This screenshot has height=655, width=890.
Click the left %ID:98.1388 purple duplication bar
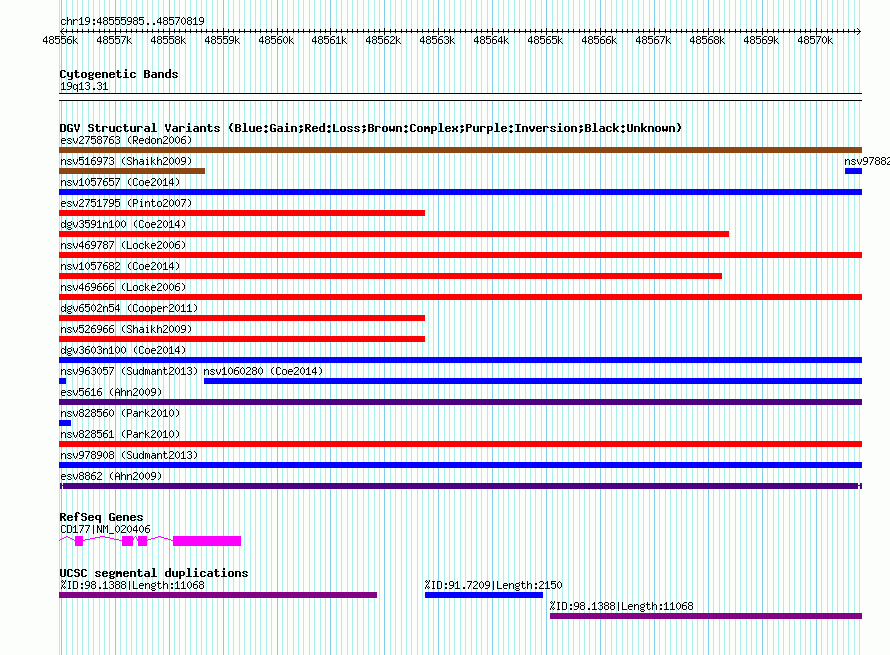(x=218, y=595)
